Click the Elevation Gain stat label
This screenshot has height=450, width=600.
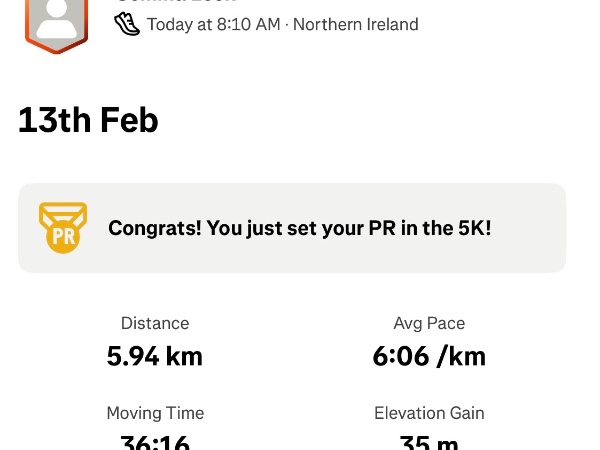tap(429, 413)
